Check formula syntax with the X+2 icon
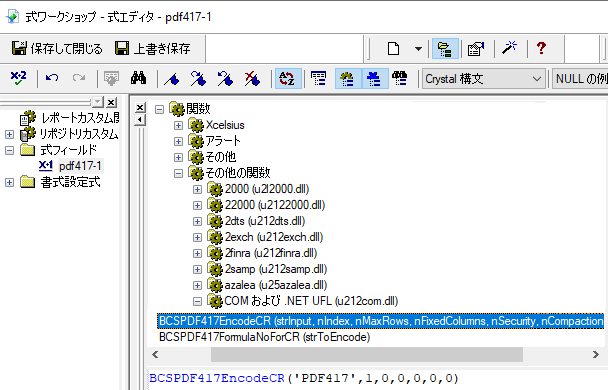The height and width of the screenshot is (390, 608). [x=18, y=78]
